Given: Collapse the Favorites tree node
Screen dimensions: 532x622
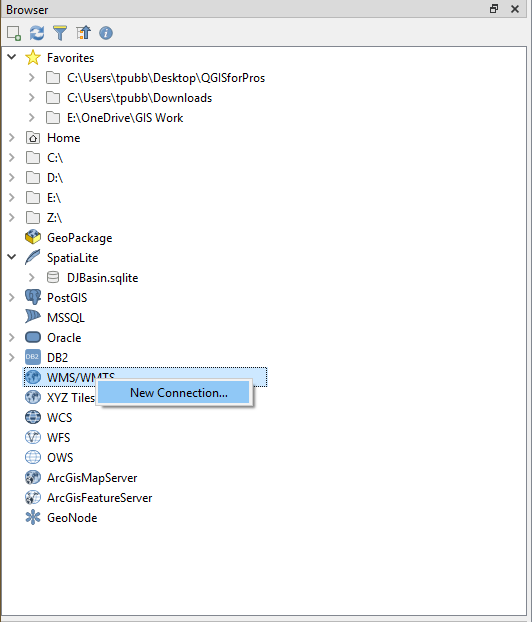Looking at the screenshot, I should pyautogui.click(x=12, y=57).
